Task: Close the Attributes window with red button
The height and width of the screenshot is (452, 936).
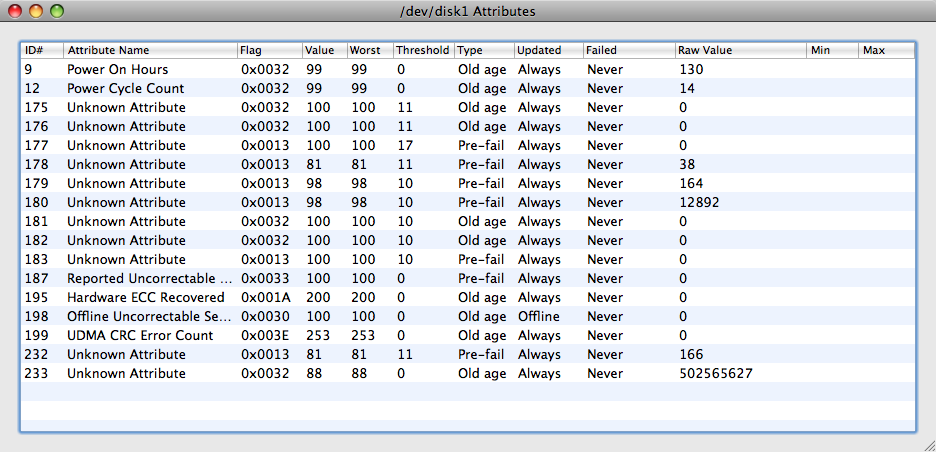Action: [x=15, y=11]
